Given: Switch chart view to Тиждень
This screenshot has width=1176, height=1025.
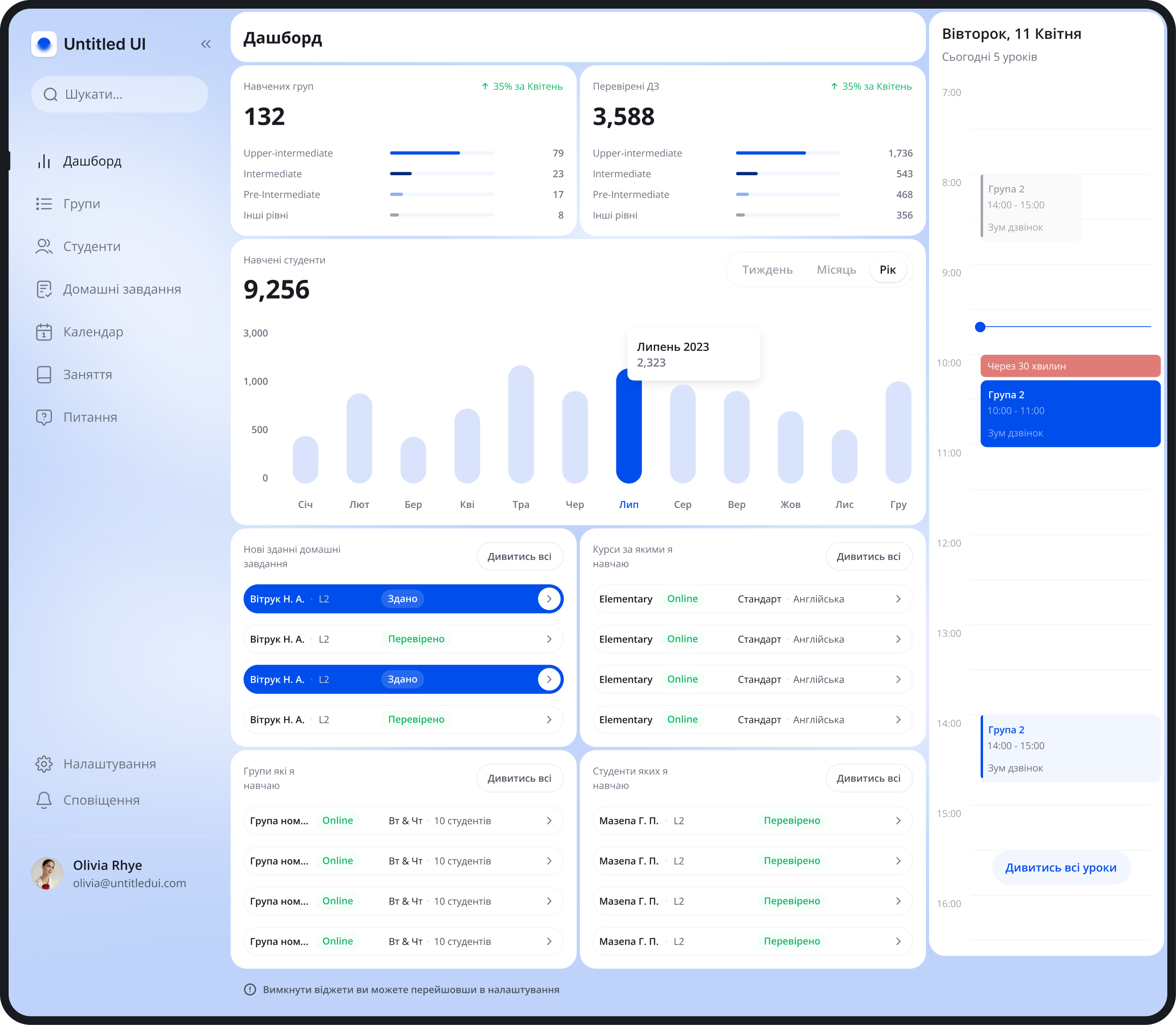Looking at the screenshot, I should click(x=767, y=269).
